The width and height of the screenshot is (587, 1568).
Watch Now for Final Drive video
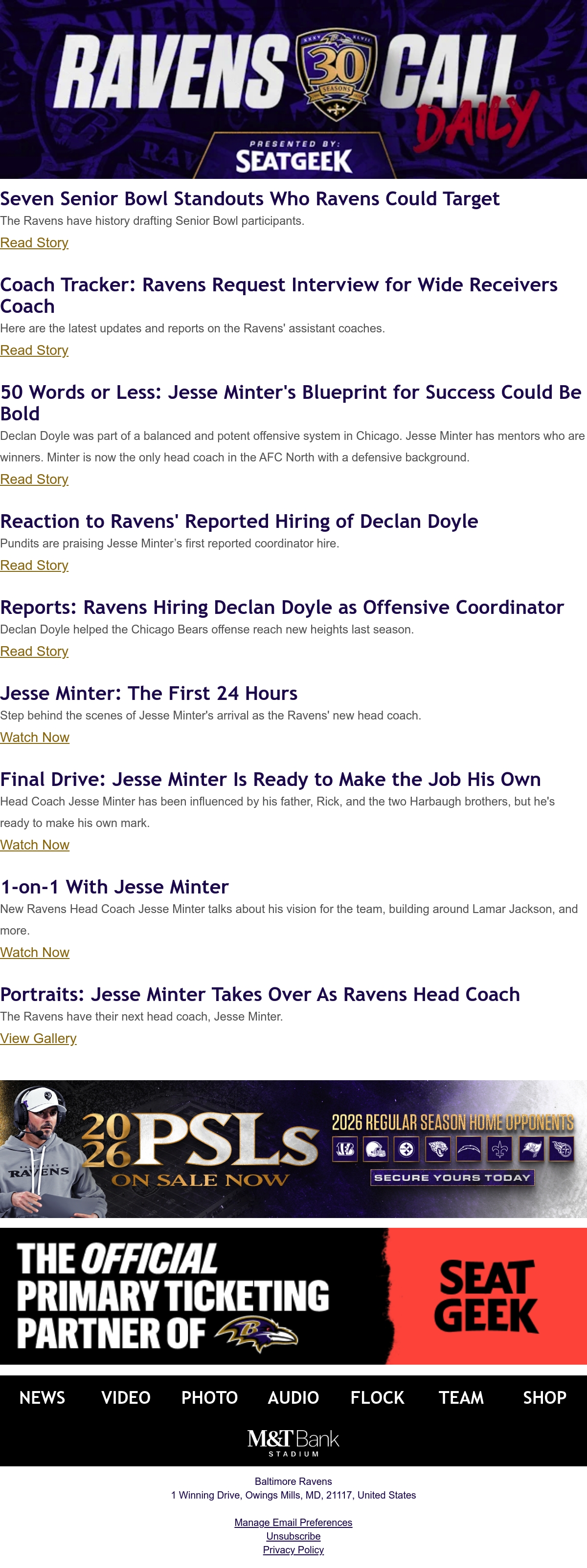tap(35, 845)
